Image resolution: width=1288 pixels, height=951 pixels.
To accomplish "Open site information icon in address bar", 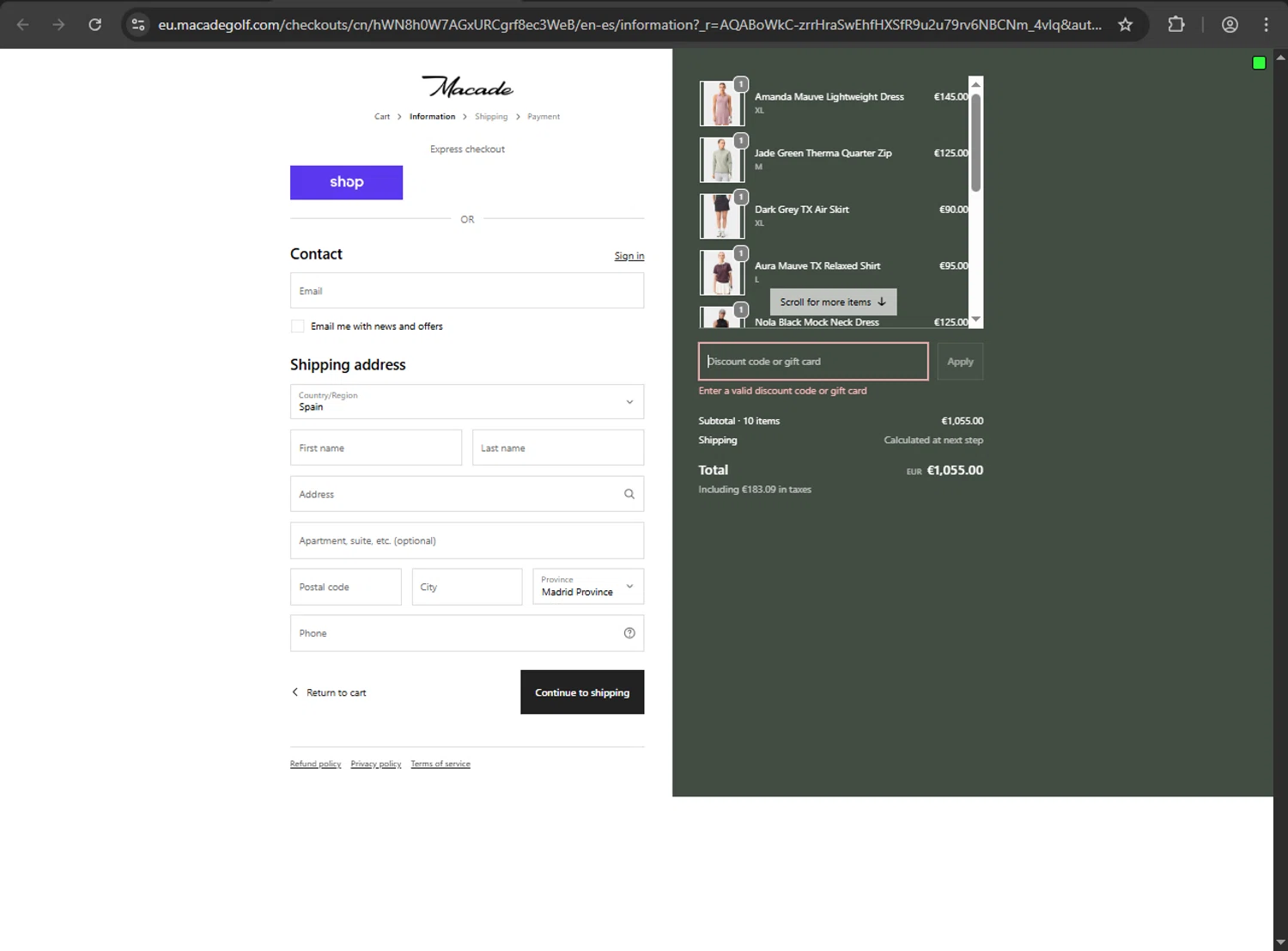I will pos(138,24).
